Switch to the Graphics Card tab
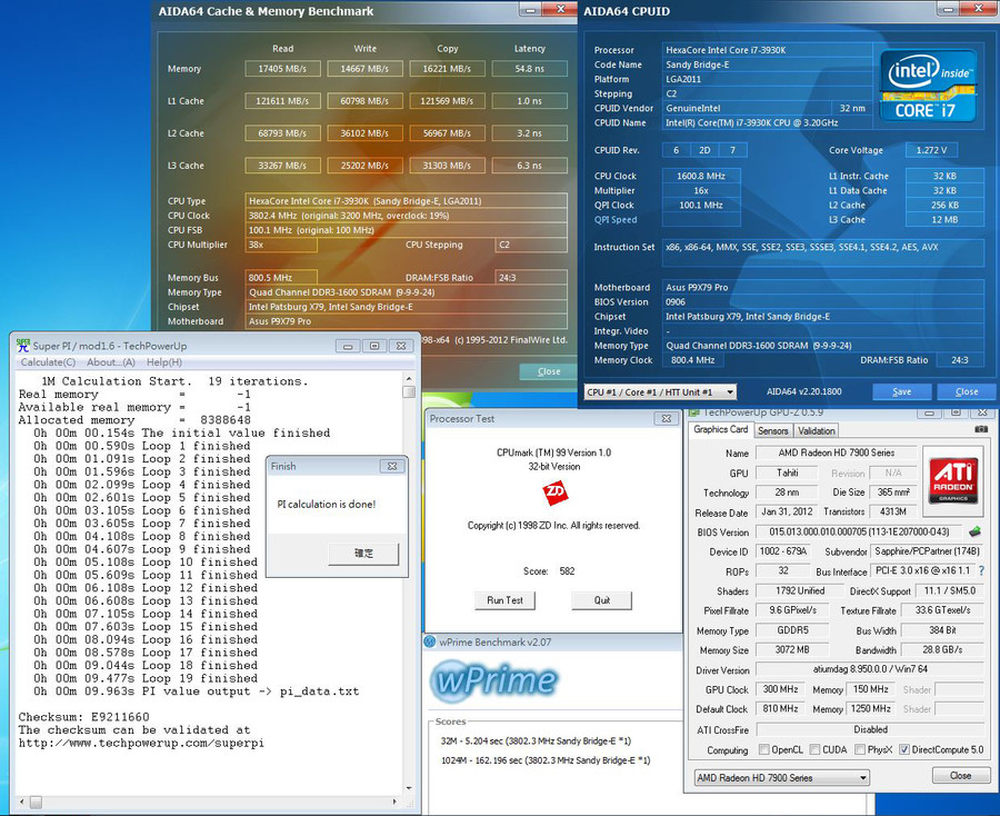1000x816 pixels. [x=721, y=429]
